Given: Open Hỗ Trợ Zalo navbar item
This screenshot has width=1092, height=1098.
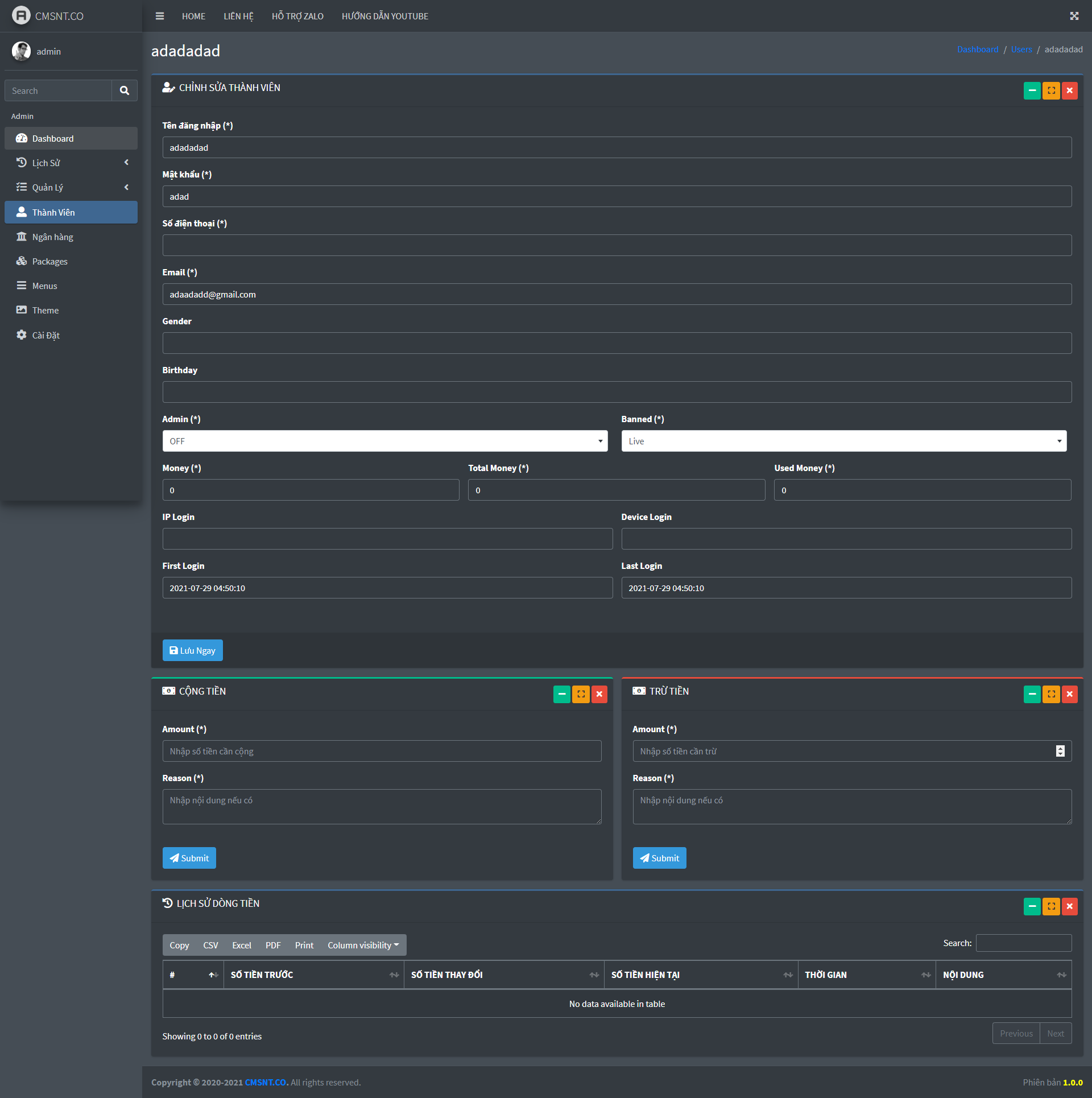Looking at the screenshot, I should click(297, 16).
